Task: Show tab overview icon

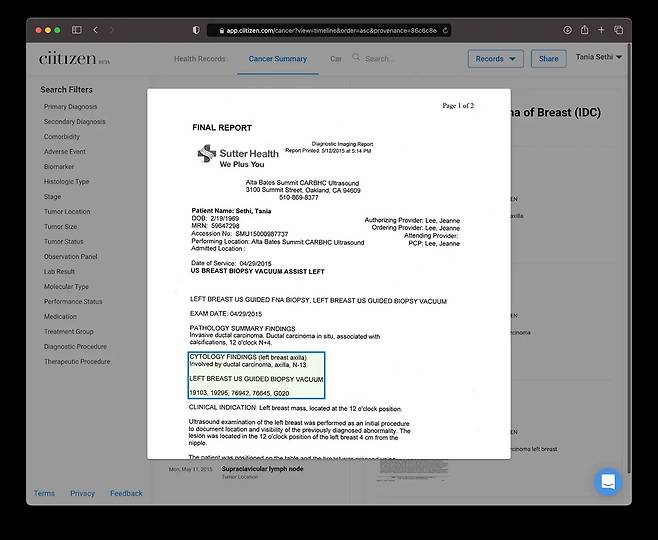Action: (x=618, y=30)
